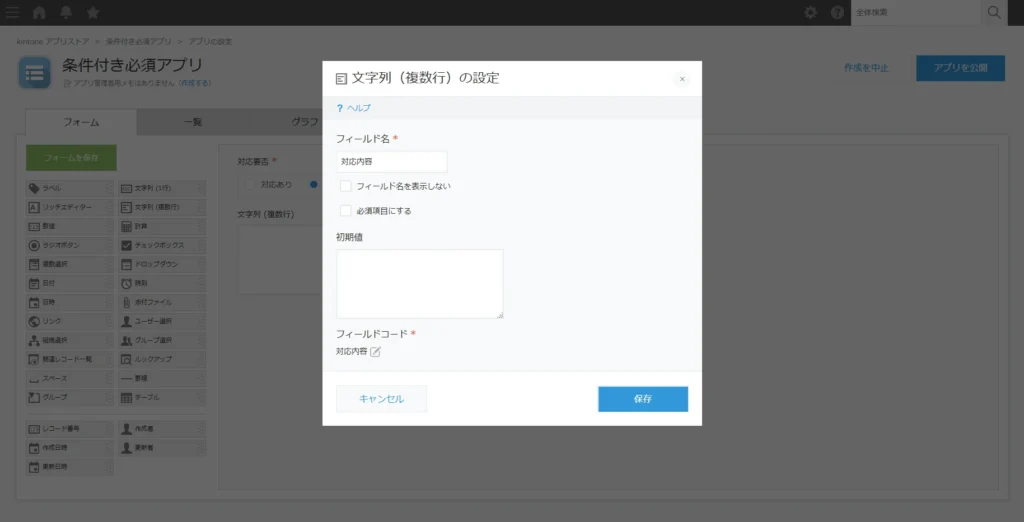This screenshot has width=1024, height=522.
Task: Select チェックボックス field in palette
Action: click(162, 246)
